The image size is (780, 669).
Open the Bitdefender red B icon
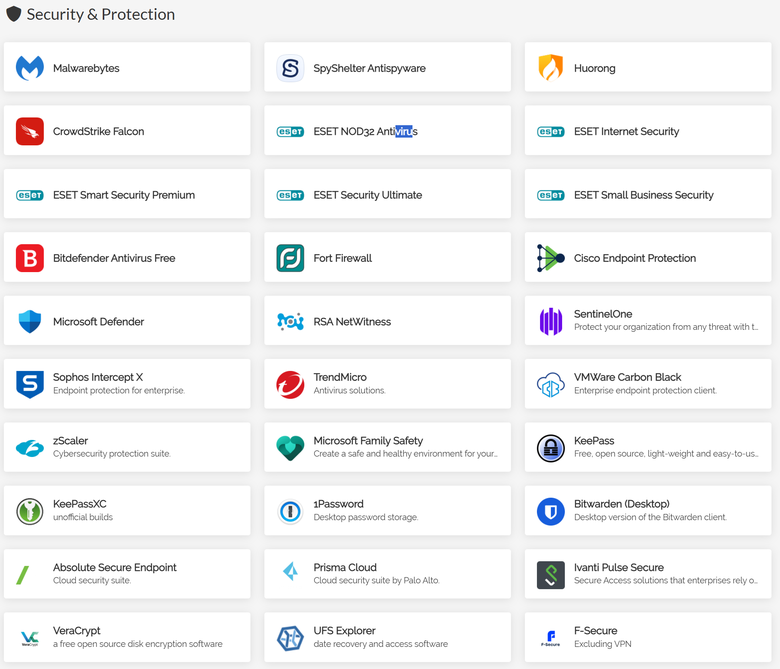[30, 258]
